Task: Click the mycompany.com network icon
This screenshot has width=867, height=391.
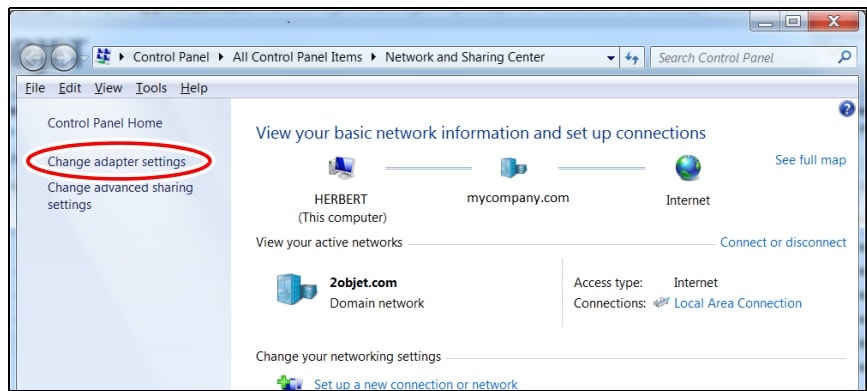Action: click(x=514, y=167)
